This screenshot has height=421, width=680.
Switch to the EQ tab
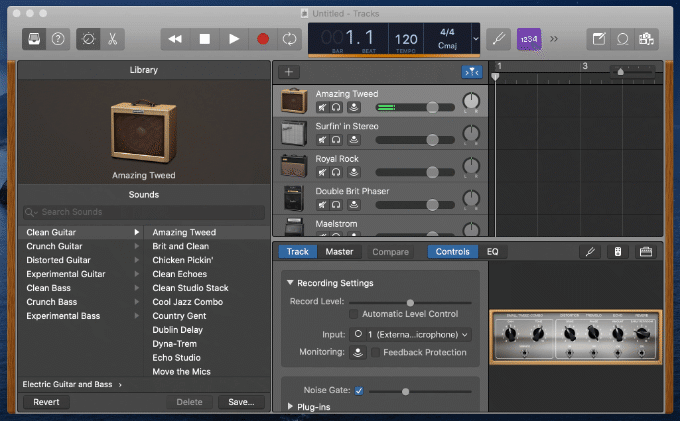click(493, 252)
